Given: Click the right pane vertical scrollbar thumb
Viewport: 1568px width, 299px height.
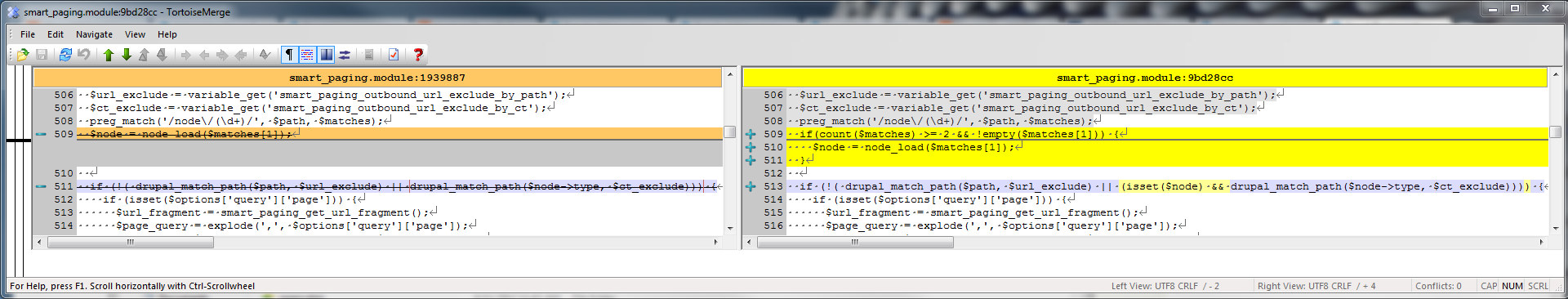Looking at the screenshot, I should pyautogui.click(x=1555, y=132).
